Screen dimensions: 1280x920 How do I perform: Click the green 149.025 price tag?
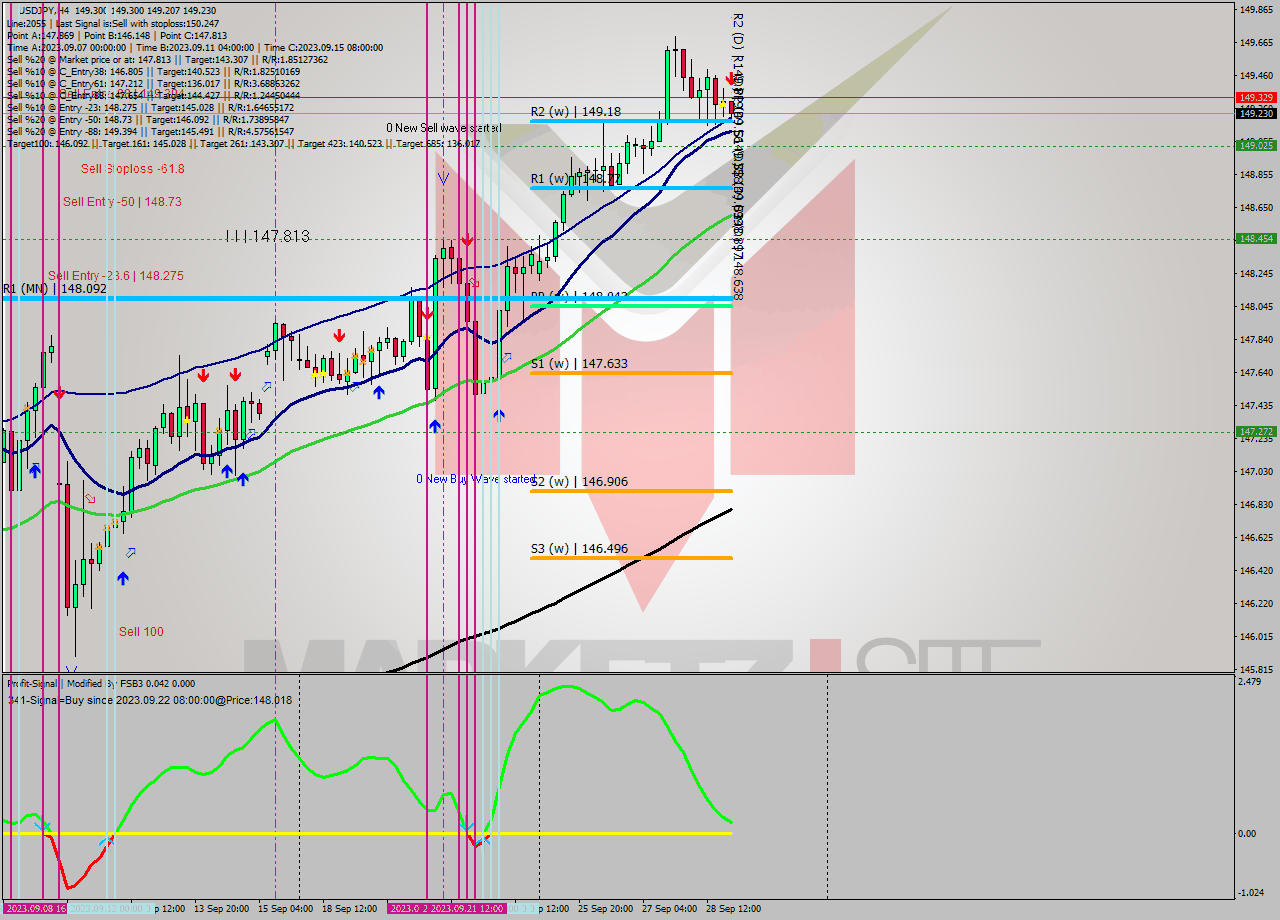pos(1255,145)
